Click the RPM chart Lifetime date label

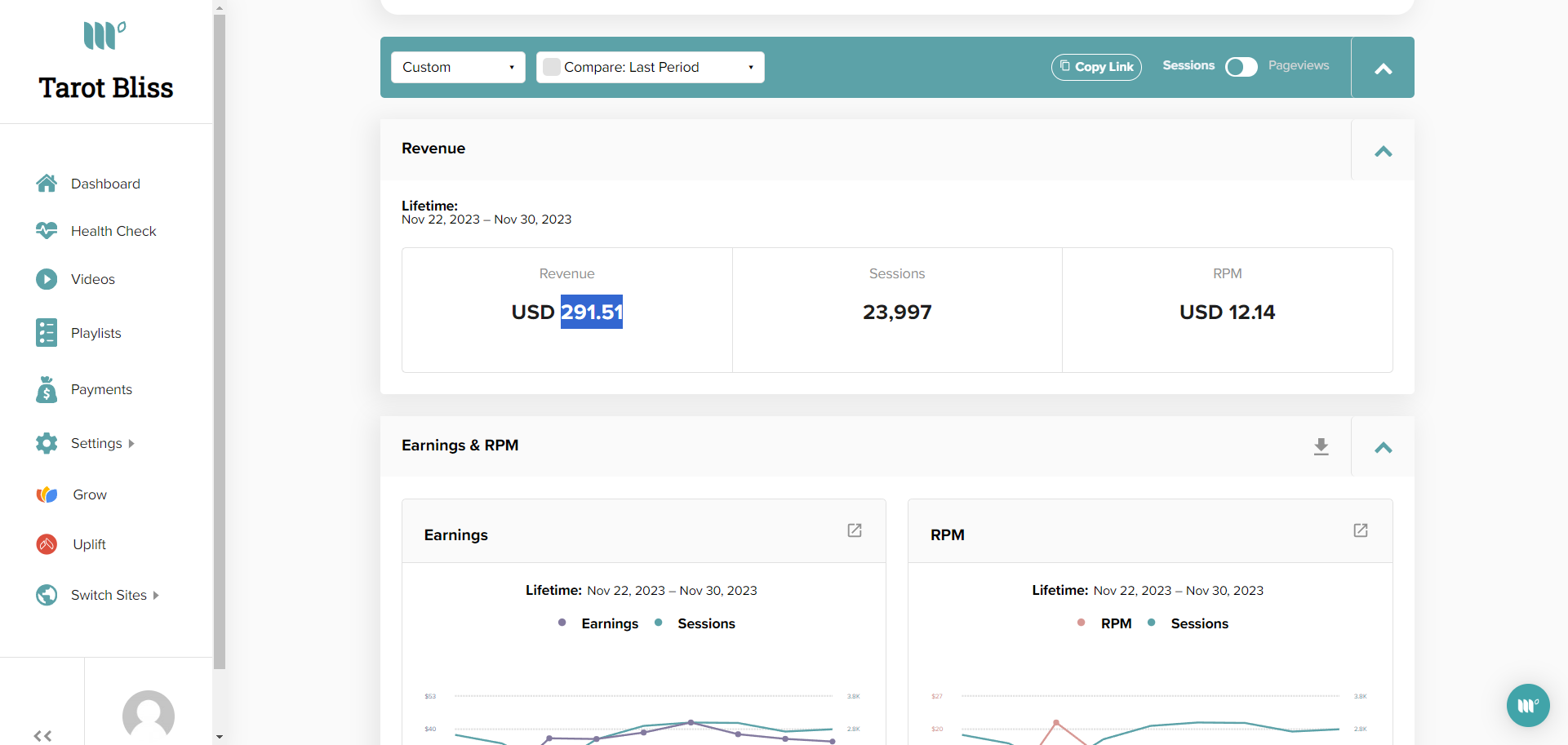point(1148,590)
